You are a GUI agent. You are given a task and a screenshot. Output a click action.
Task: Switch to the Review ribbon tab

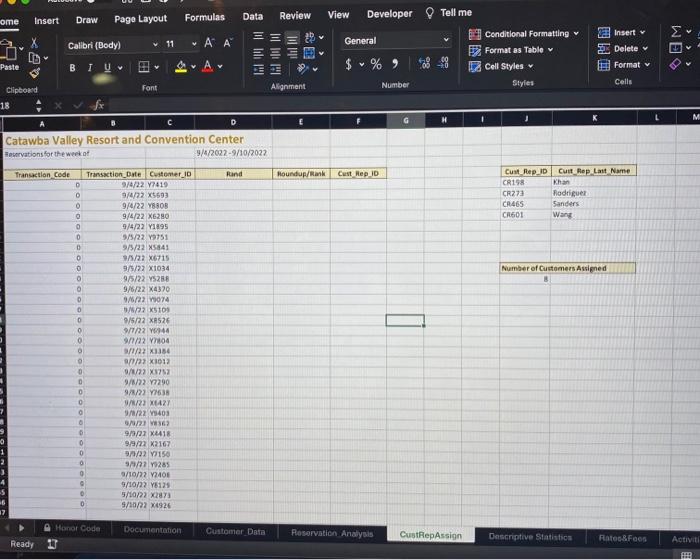pyautogui.click(x=295, y=16)
